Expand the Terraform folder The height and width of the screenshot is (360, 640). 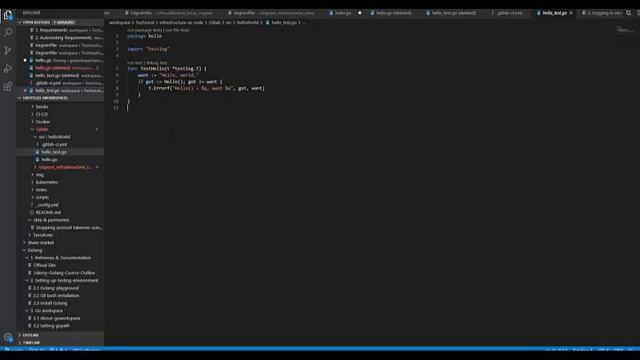click(x=43, y=235)
